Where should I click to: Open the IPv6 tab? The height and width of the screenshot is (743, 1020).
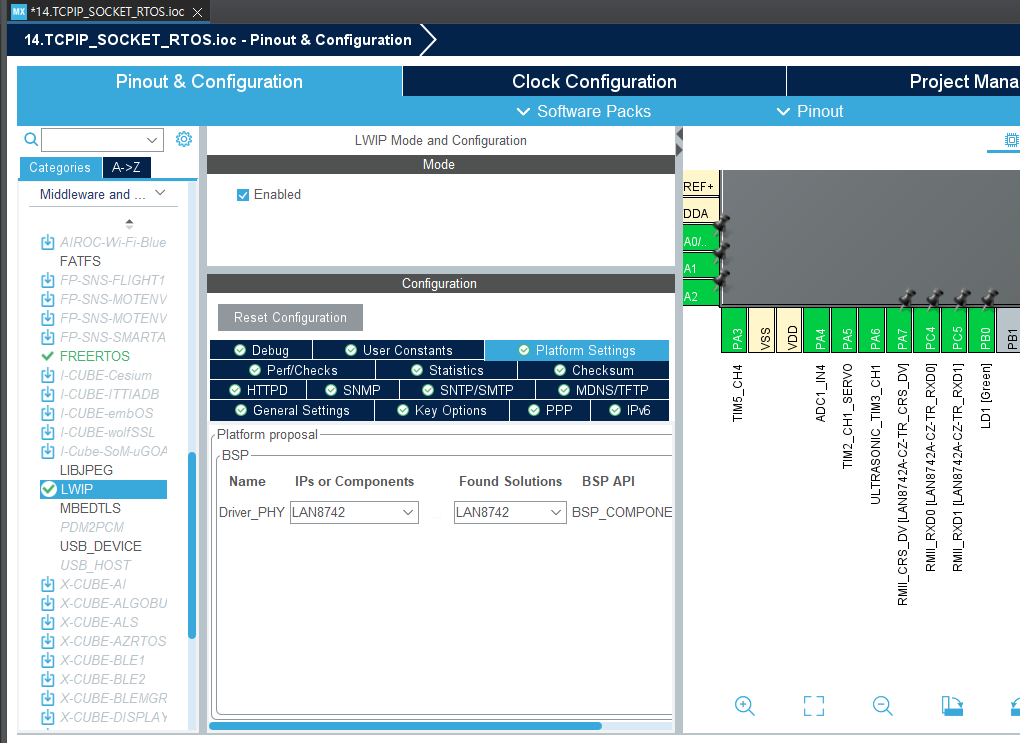pos(630,411)
